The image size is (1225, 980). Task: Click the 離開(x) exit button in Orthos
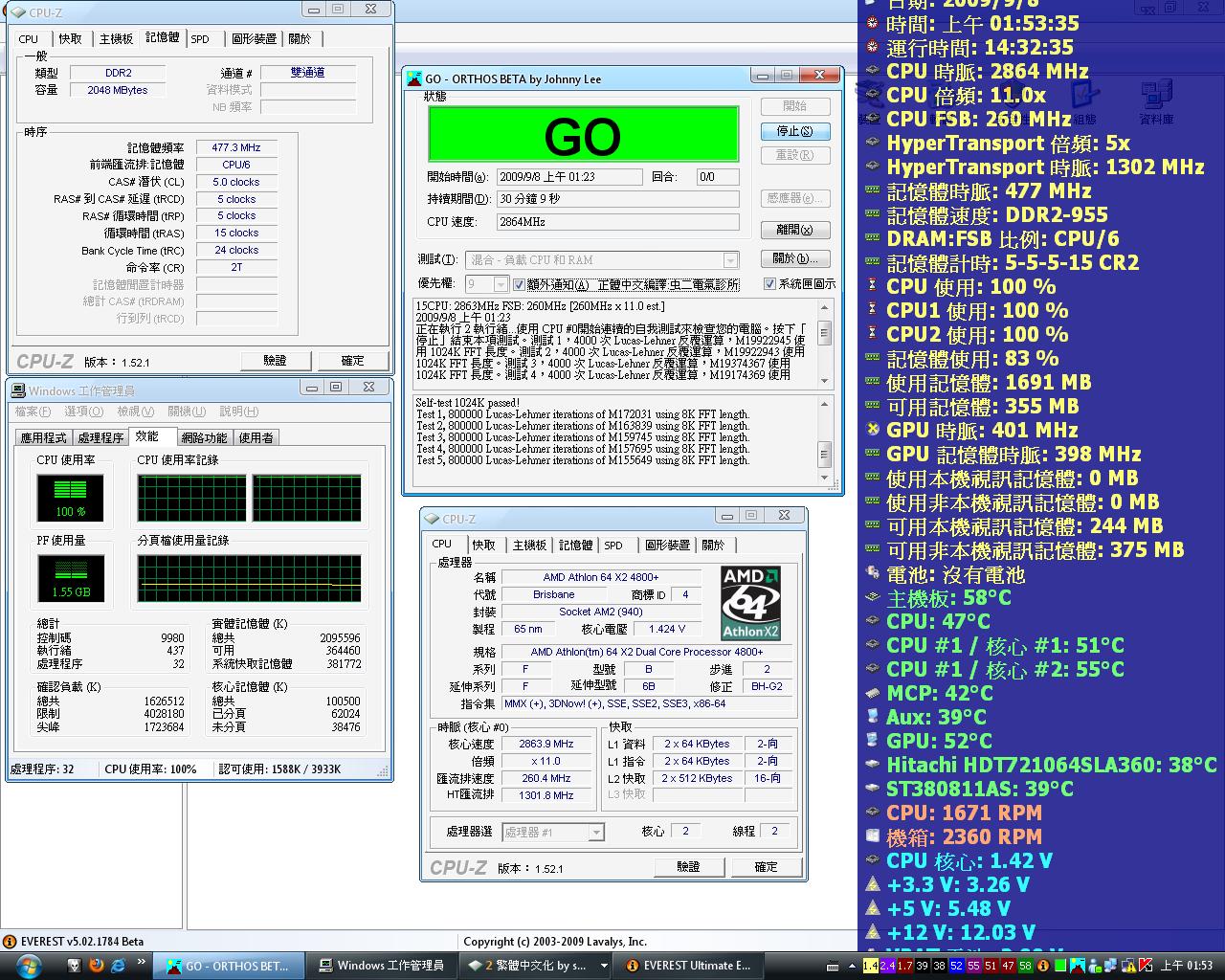pos(795,230)
